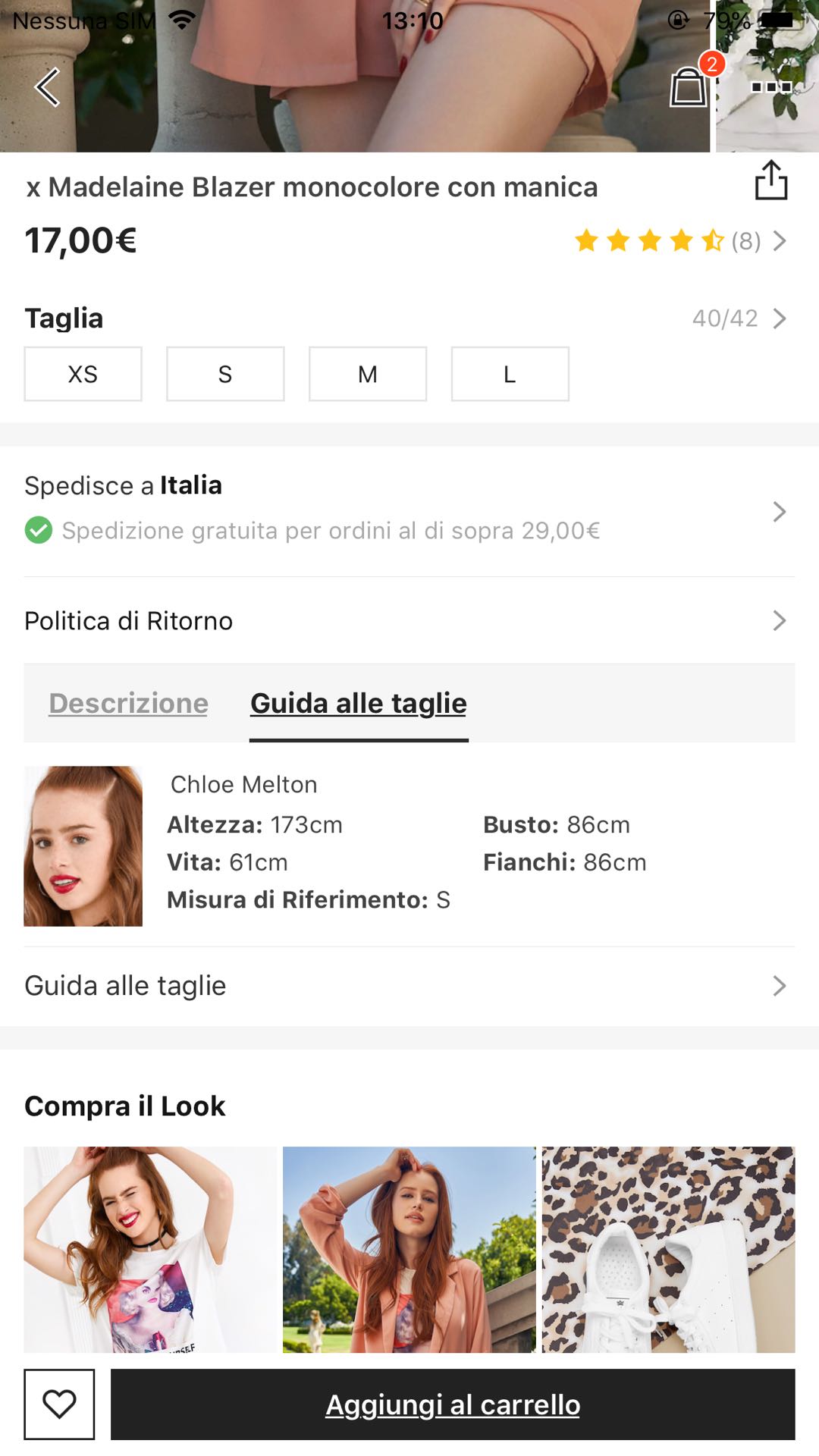Select size XS
This screenshot has height=1456, width=819.
[x=83, y=374]
